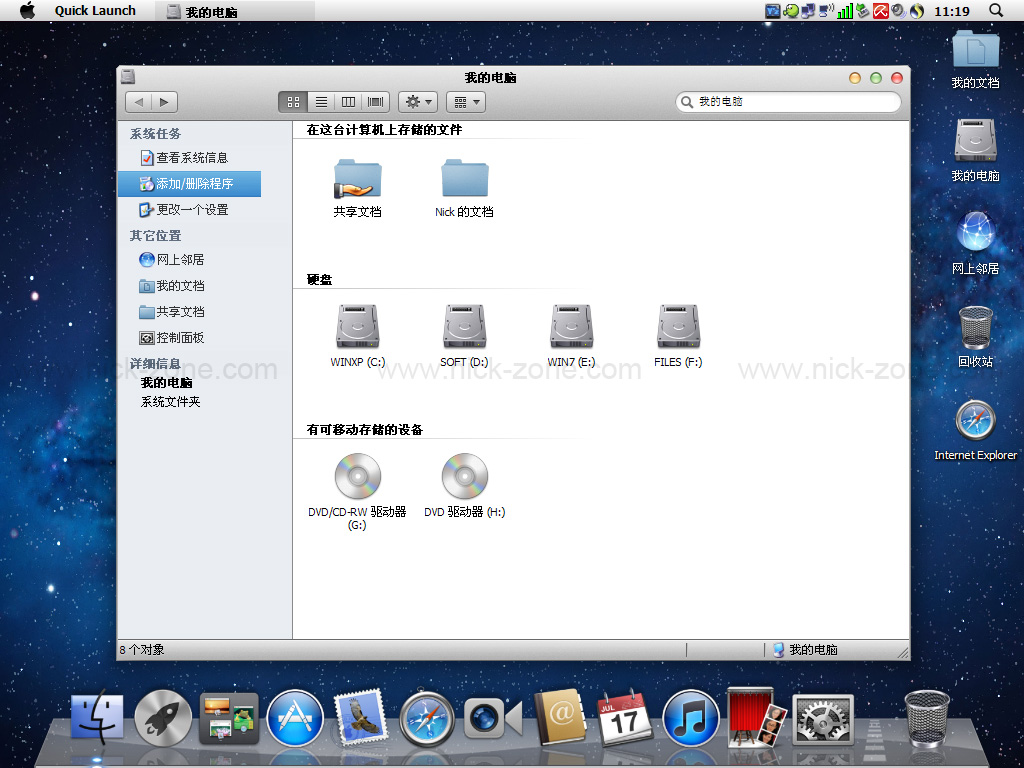Open the arrange-by grid dropdown

coord(466,102)
